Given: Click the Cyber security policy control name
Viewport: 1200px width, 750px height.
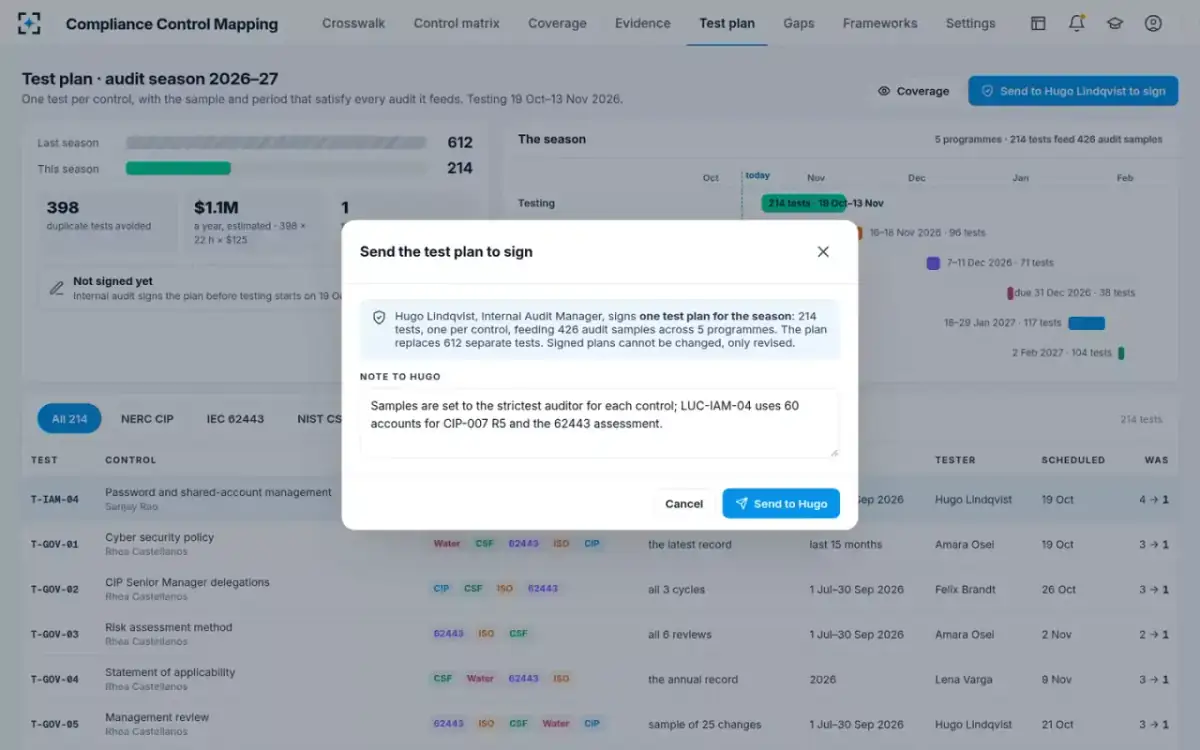Looking at the screenshot, I should [160, 537].
